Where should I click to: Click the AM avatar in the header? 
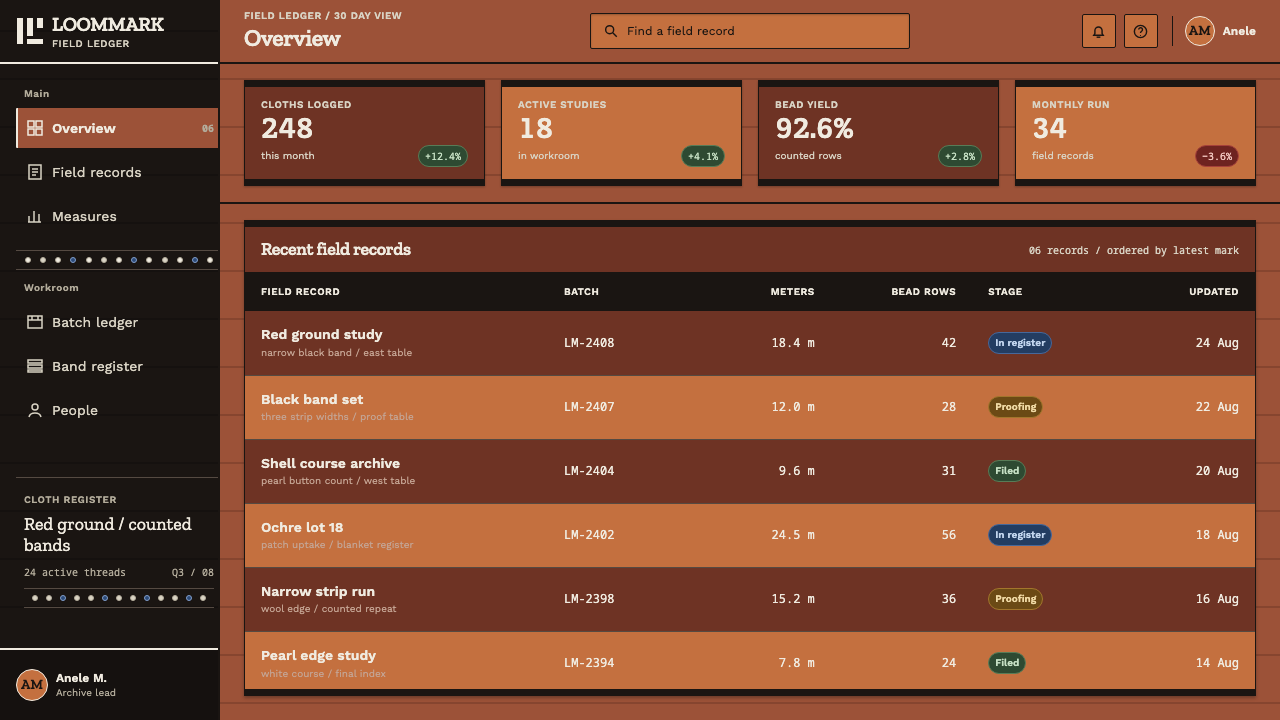coord(1200,31)
